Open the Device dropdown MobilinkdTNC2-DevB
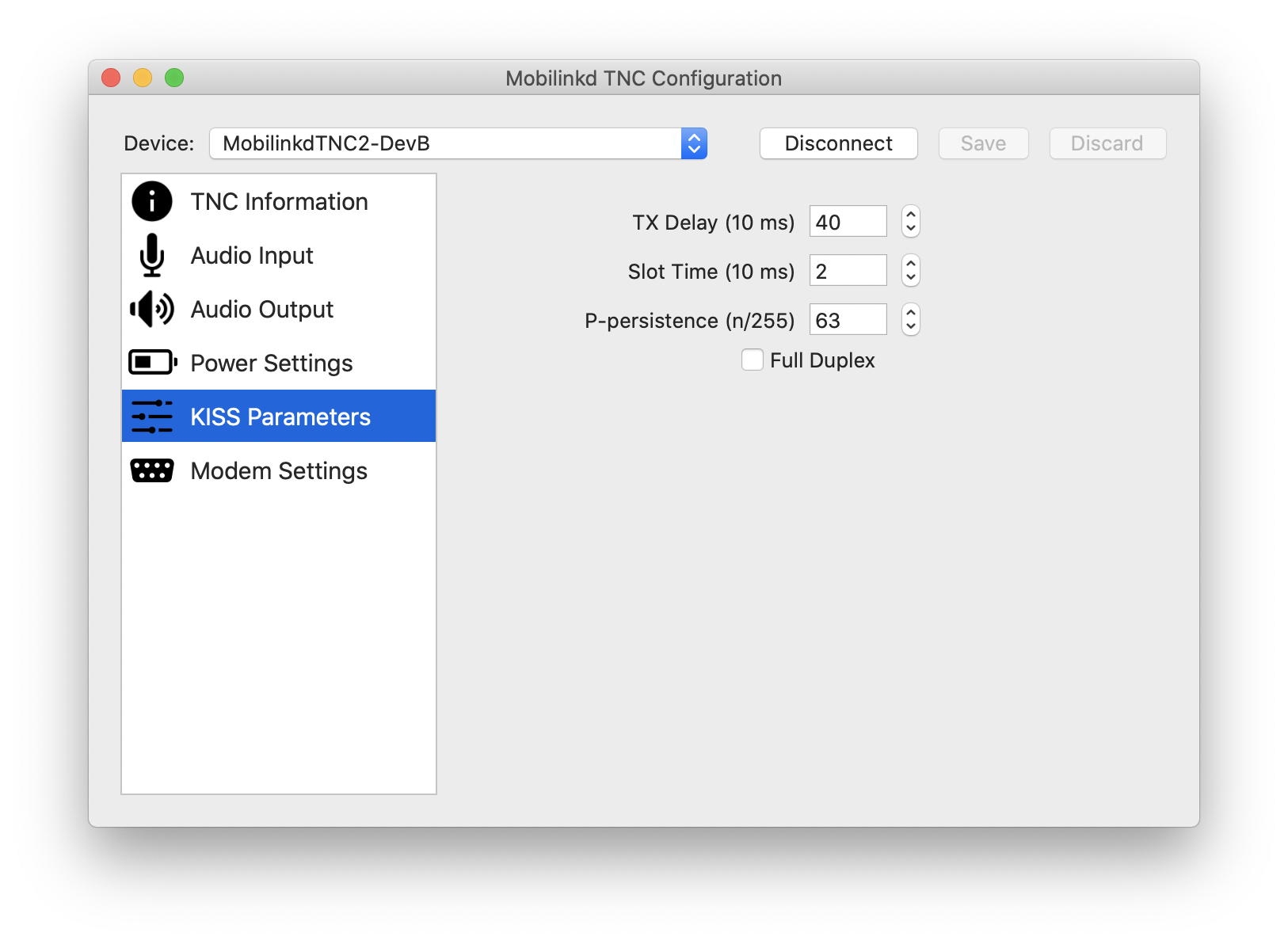This screenshot has height=944, width=1288. point(458,143)
